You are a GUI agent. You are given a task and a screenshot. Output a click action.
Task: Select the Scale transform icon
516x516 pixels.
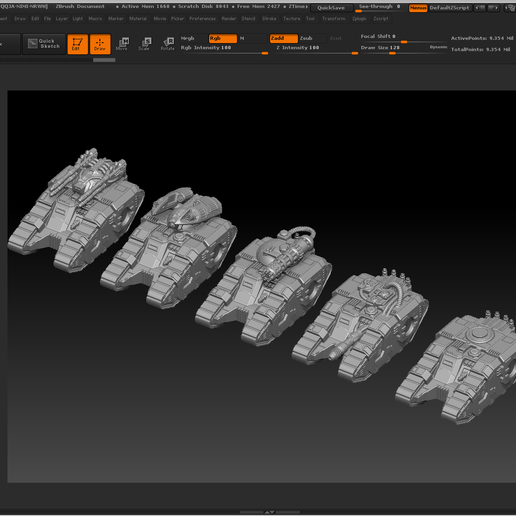pos(145,44)
